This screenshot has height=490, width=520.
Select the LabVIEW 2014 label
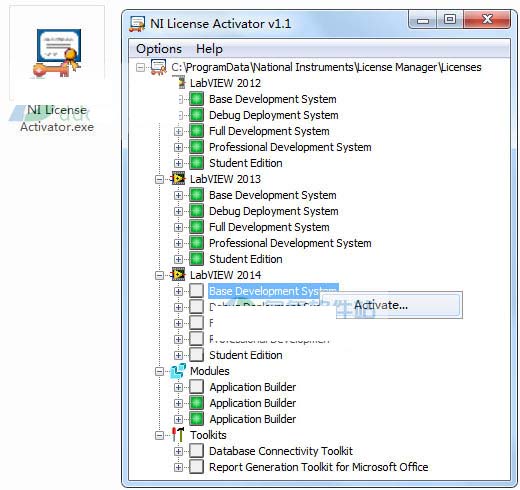(x=225, y=275)
